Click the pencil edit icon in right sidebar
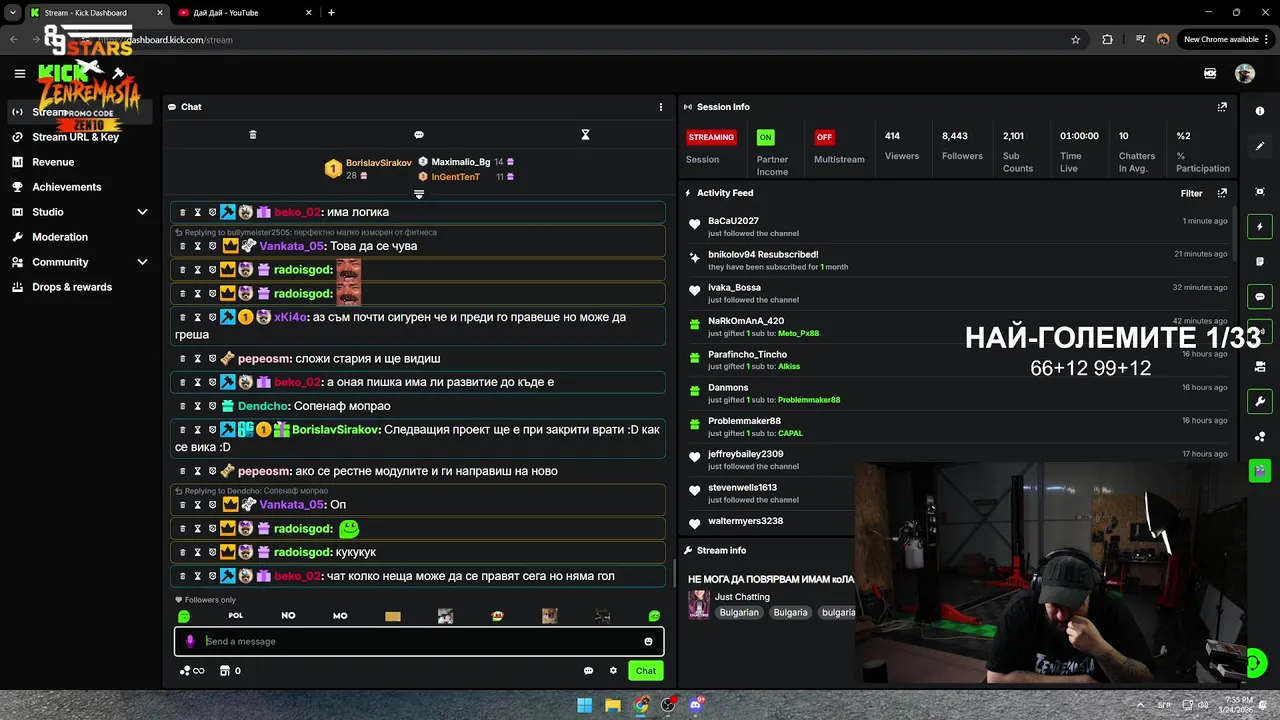1280x720 pixels. (1260, 146)
